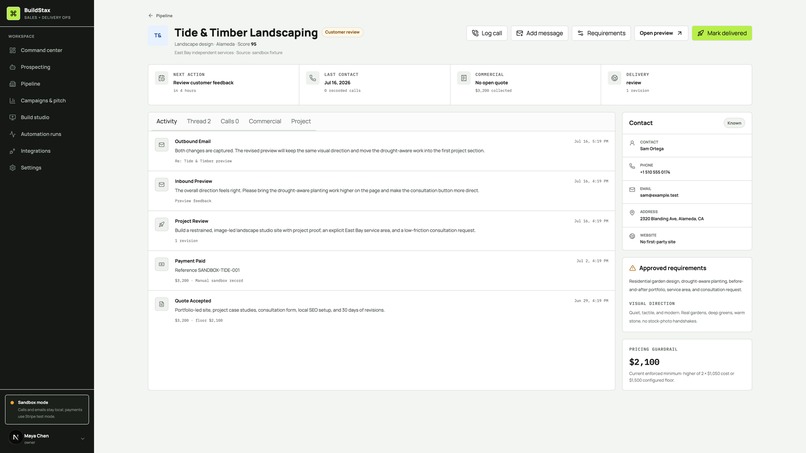This screenshot has height=453, width=806.
Task: Click the contact email icon
Action: pyautogui.click(x=632, y=190)
